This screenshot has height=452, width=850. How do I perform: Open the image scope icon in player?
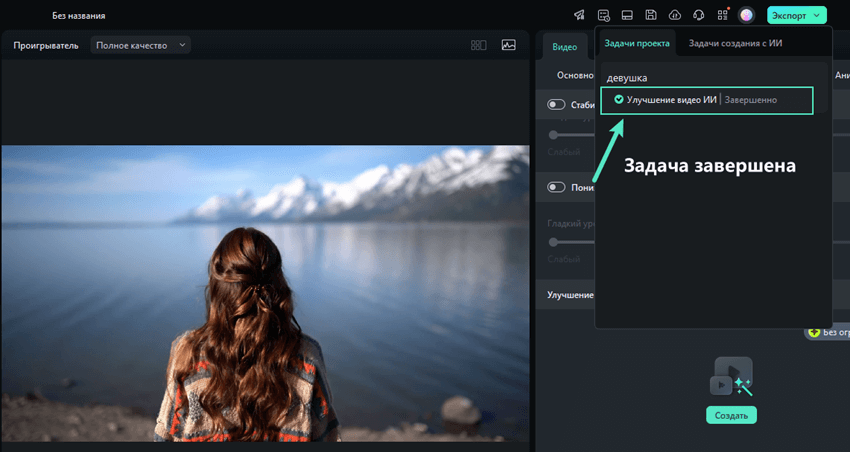[x=508, y=45]
